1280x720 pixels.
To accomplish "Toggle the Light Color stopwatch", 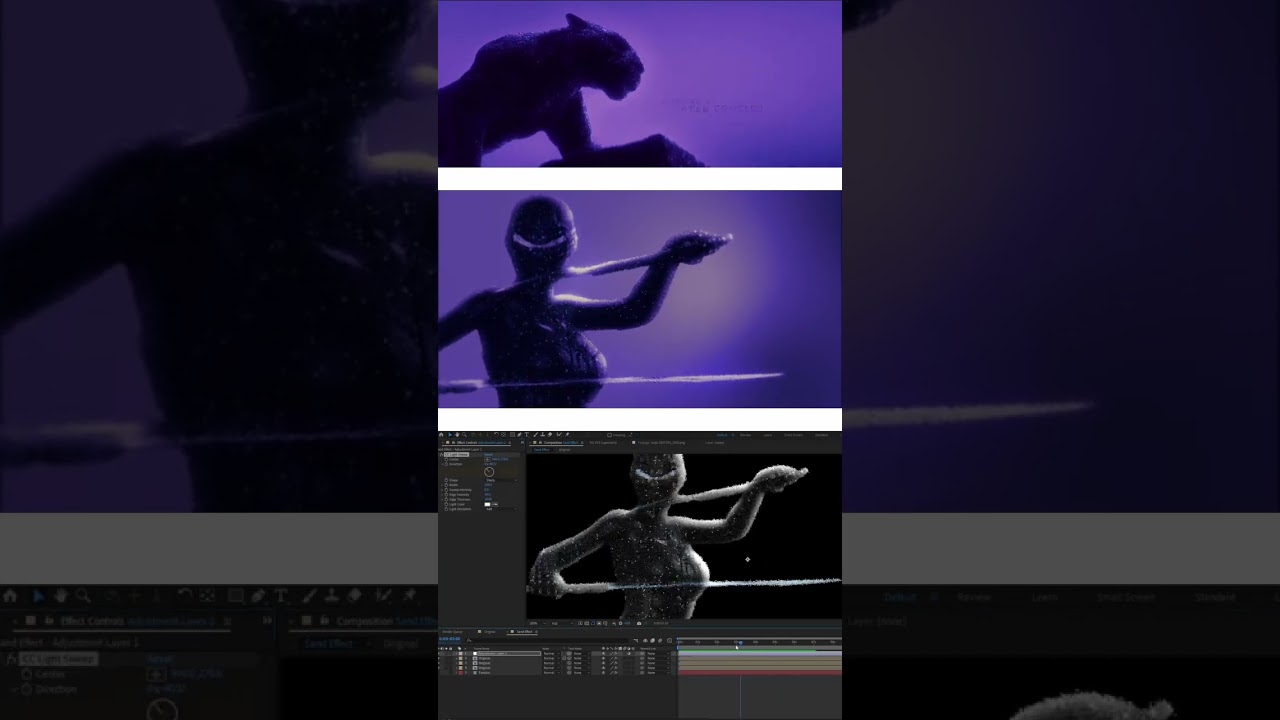I will 446,504.
